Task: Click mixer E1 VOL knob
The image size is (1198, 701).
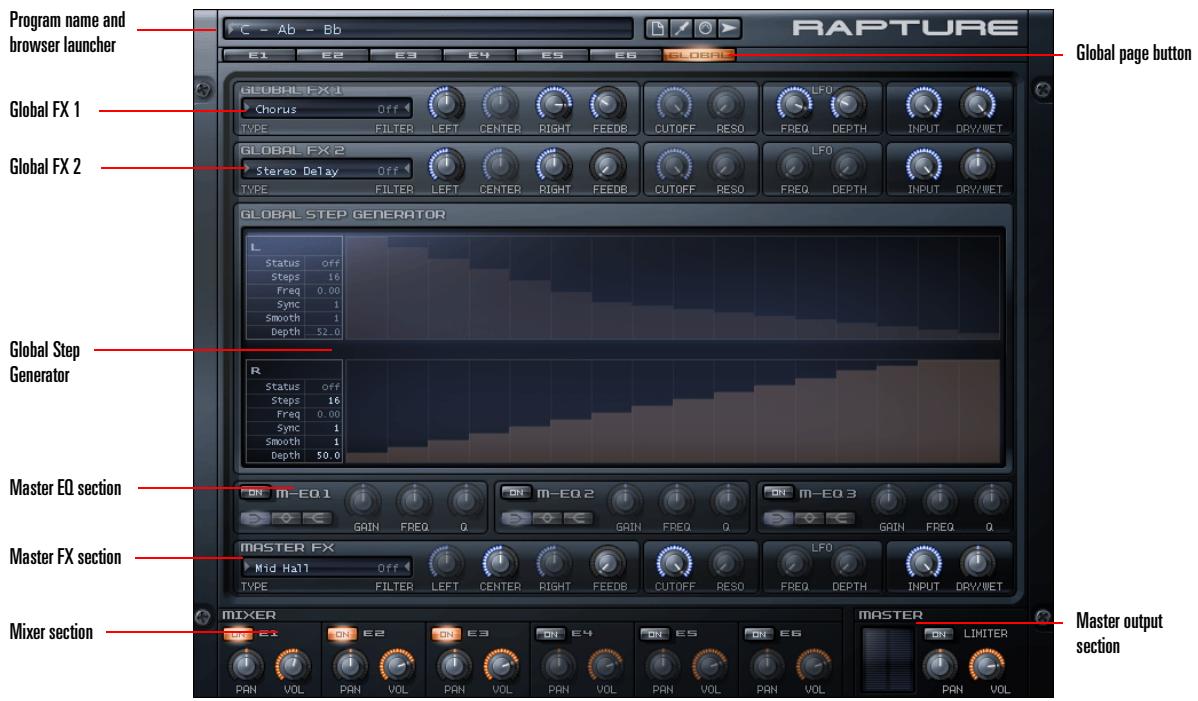Action: coord(293,666)
